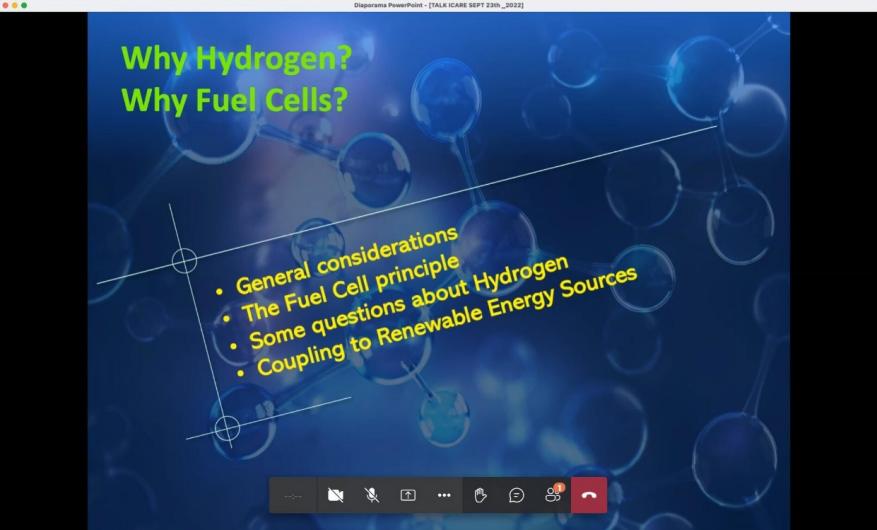This screenshot has height=530, width=877.
Task: Unmute the microphone in the call toolbar
Action: point(372,495)
